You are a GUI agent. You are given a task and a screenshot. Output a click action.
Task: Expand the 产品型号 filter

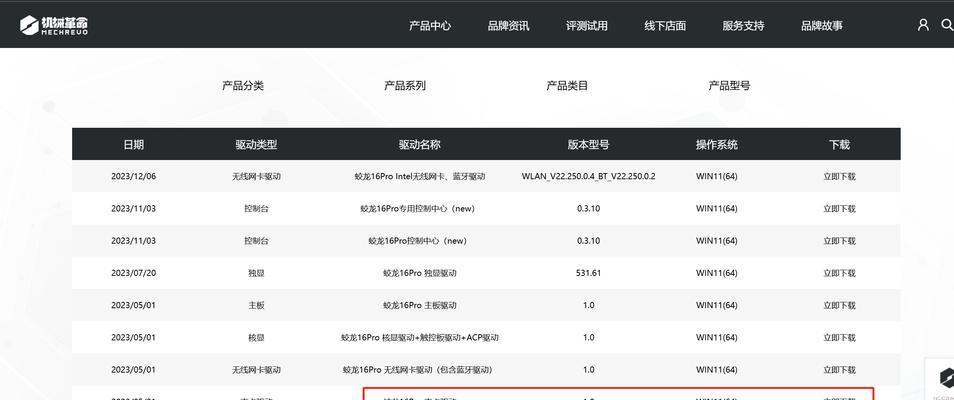point(729,85)
